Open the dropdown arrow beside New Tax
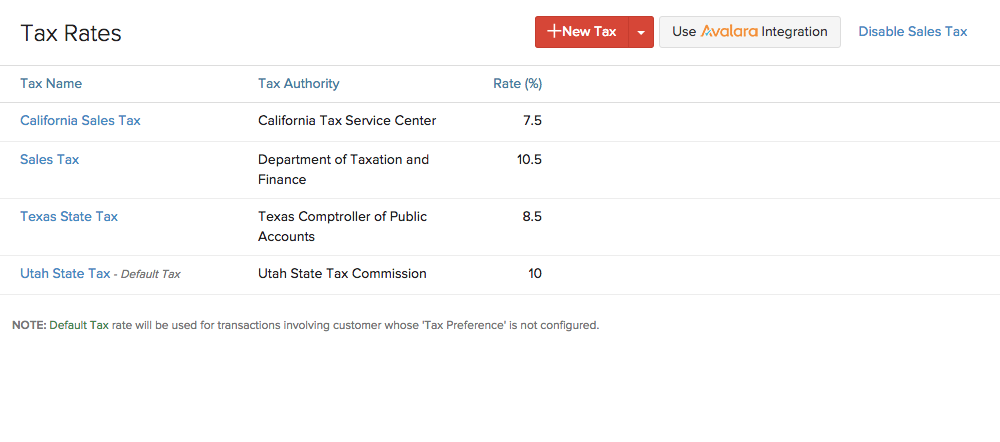The width and height of the screenshot is (1000, 442). 641,32
